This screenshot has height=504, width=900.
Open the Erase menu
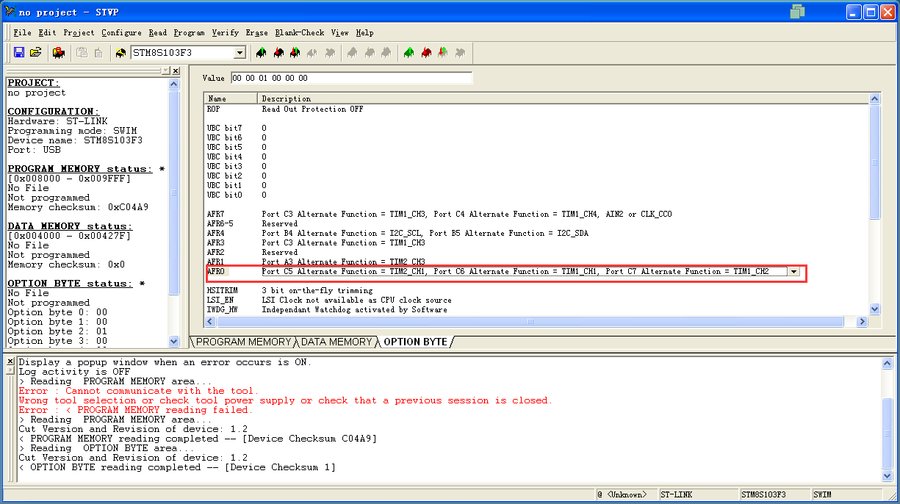click(x=256, y=33)
